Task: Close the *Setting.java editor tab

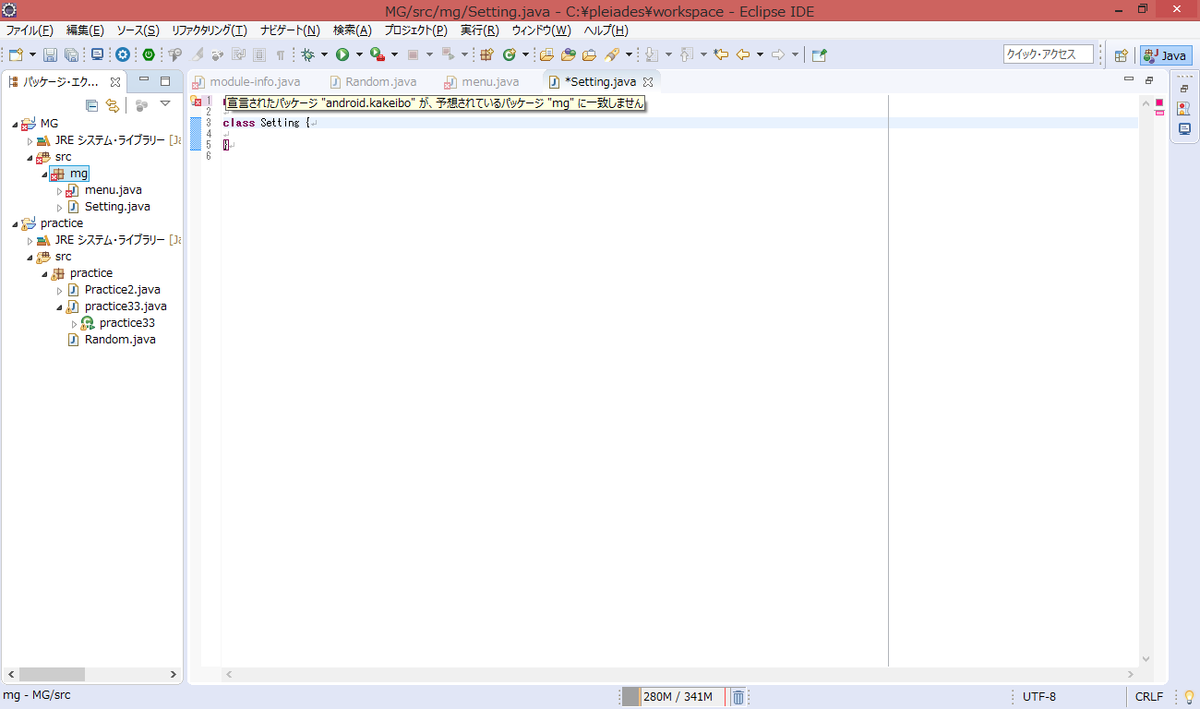Action: 648,82
